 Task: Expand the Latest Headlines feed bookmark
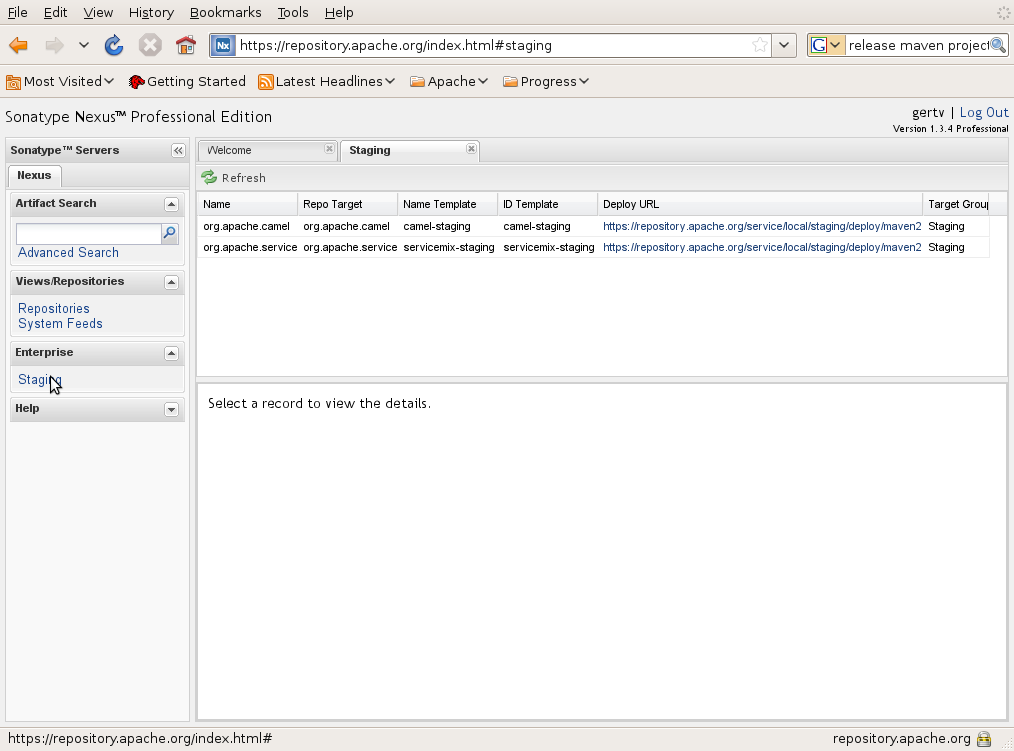coord(326,82)
